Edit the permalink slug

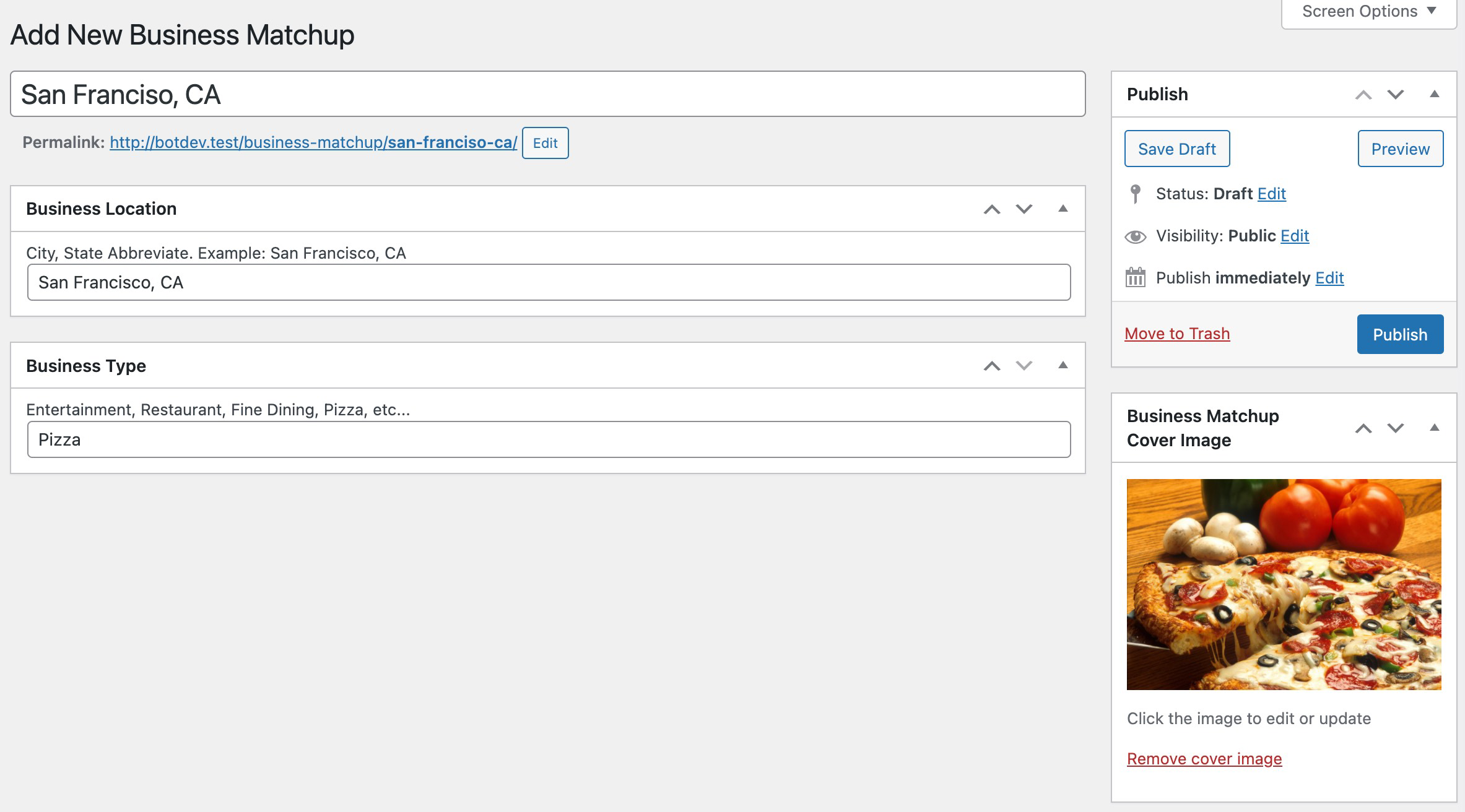(545, 143)
